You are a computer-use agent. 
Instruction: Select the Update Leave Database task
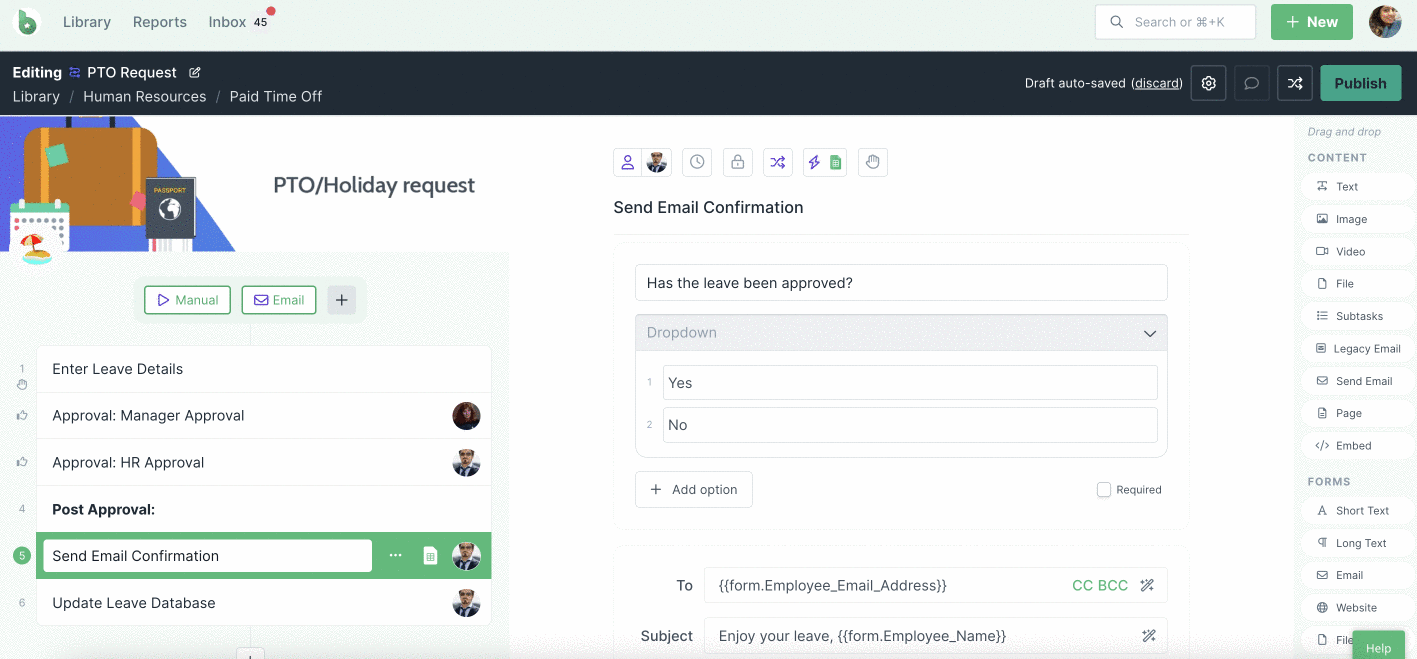coord(134,603)
